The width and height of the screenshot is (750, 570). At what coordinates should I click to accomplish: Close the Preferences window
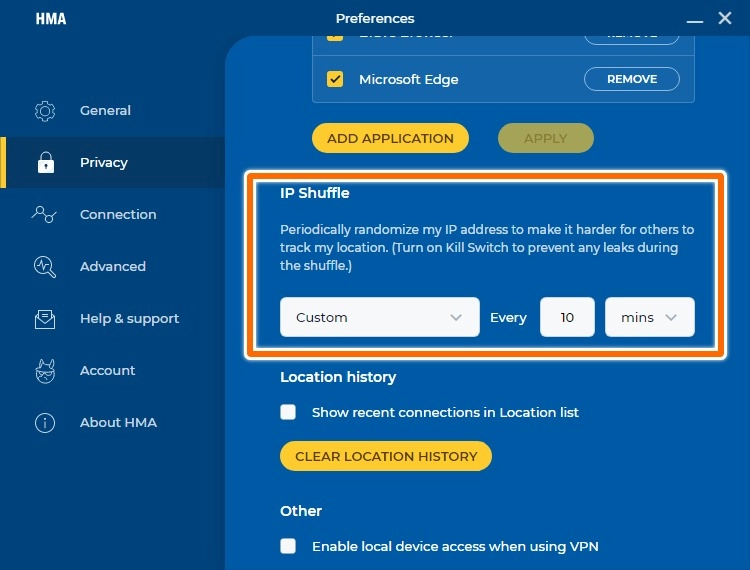coord(725,18)
